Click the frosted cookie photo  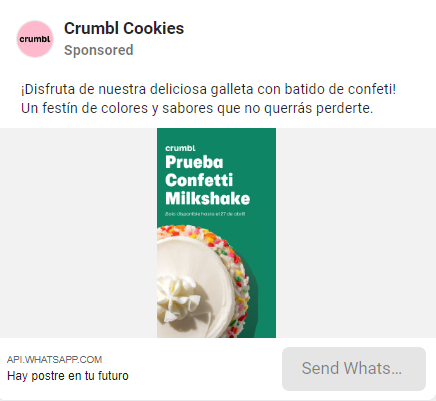203,281
